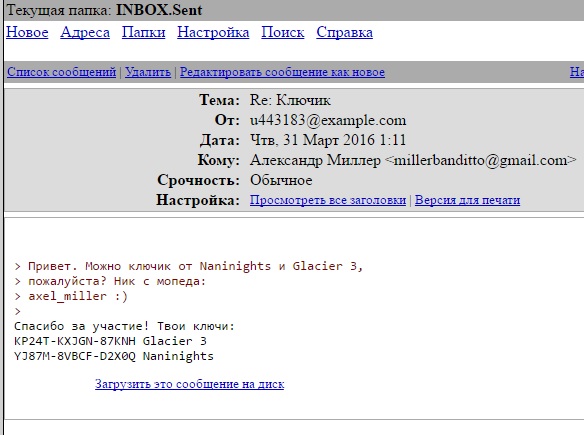This screenshot has width=584, height=435.
Task: Return to Список сообщений
Action: click(x=61, y=72)
